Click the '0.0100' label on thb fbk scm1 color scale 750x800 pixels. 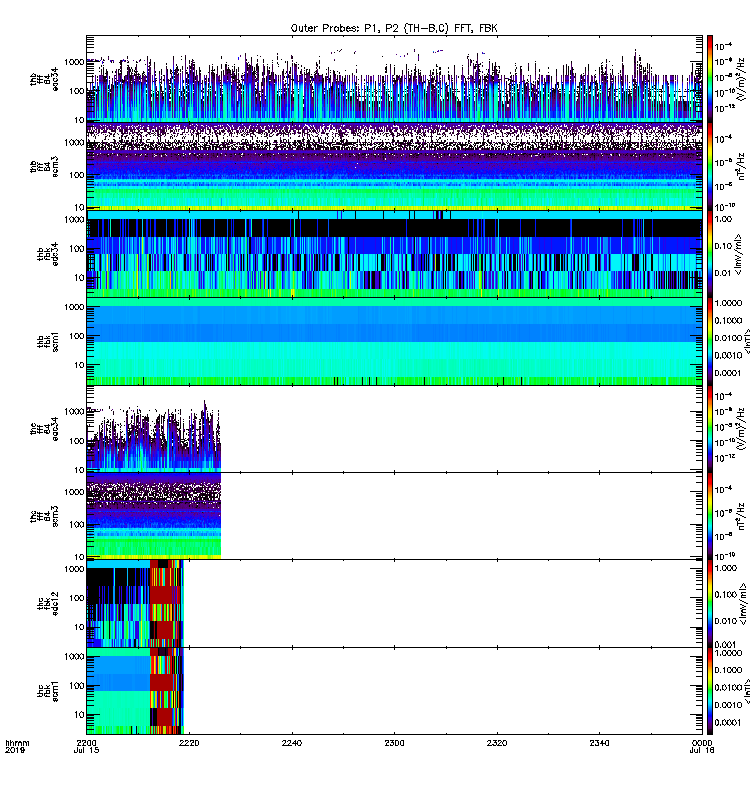[729, 338]
